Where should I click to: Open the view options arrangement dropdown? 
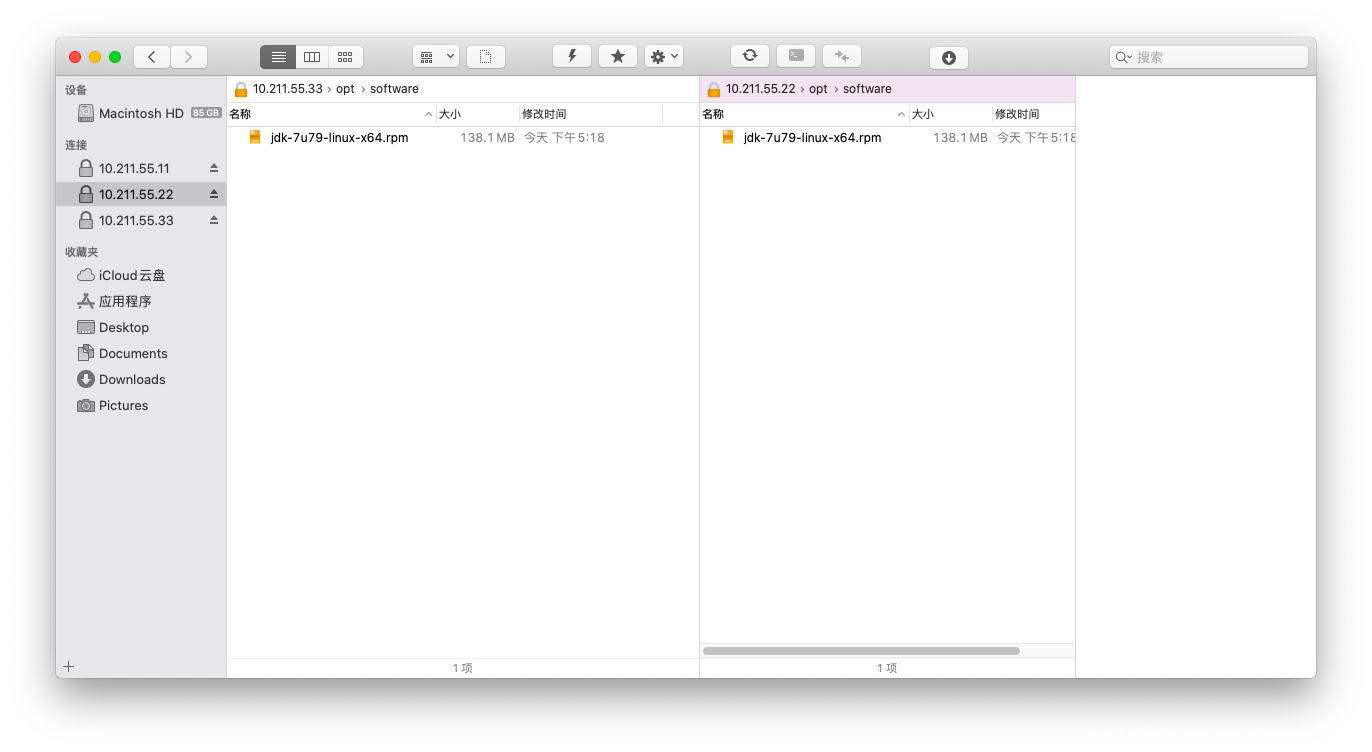point(436,57)
